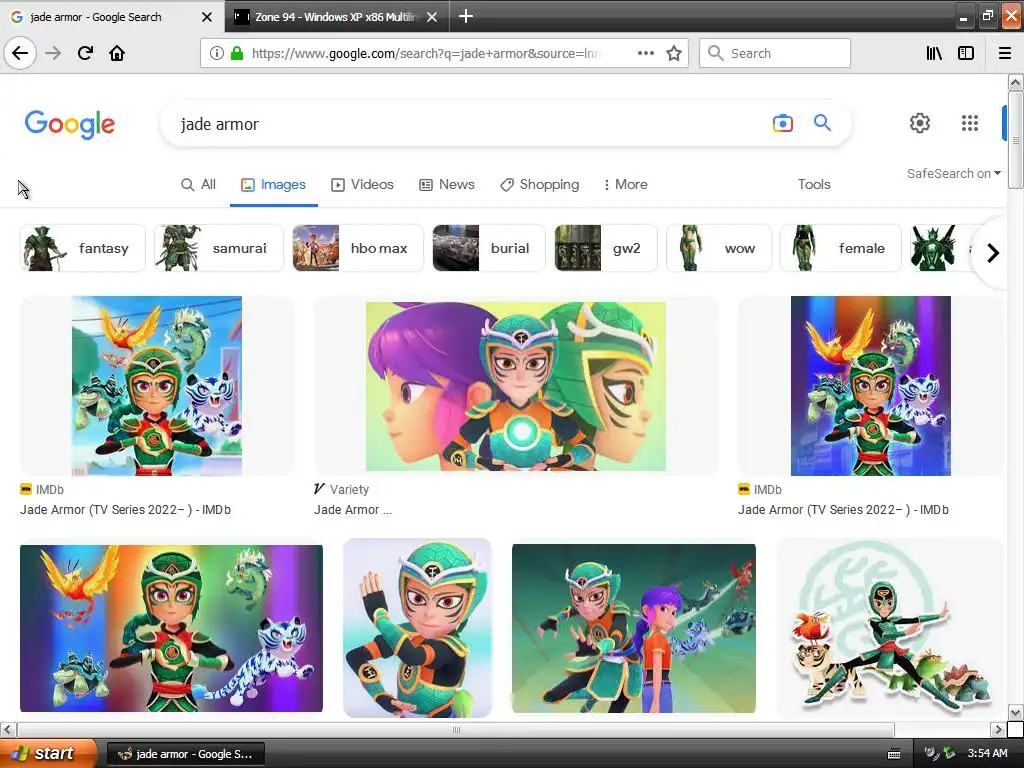Click the horizontal scrollbar left arrow
The width and height of the screenshot is (1024, 768).
[x=7, y=729]
